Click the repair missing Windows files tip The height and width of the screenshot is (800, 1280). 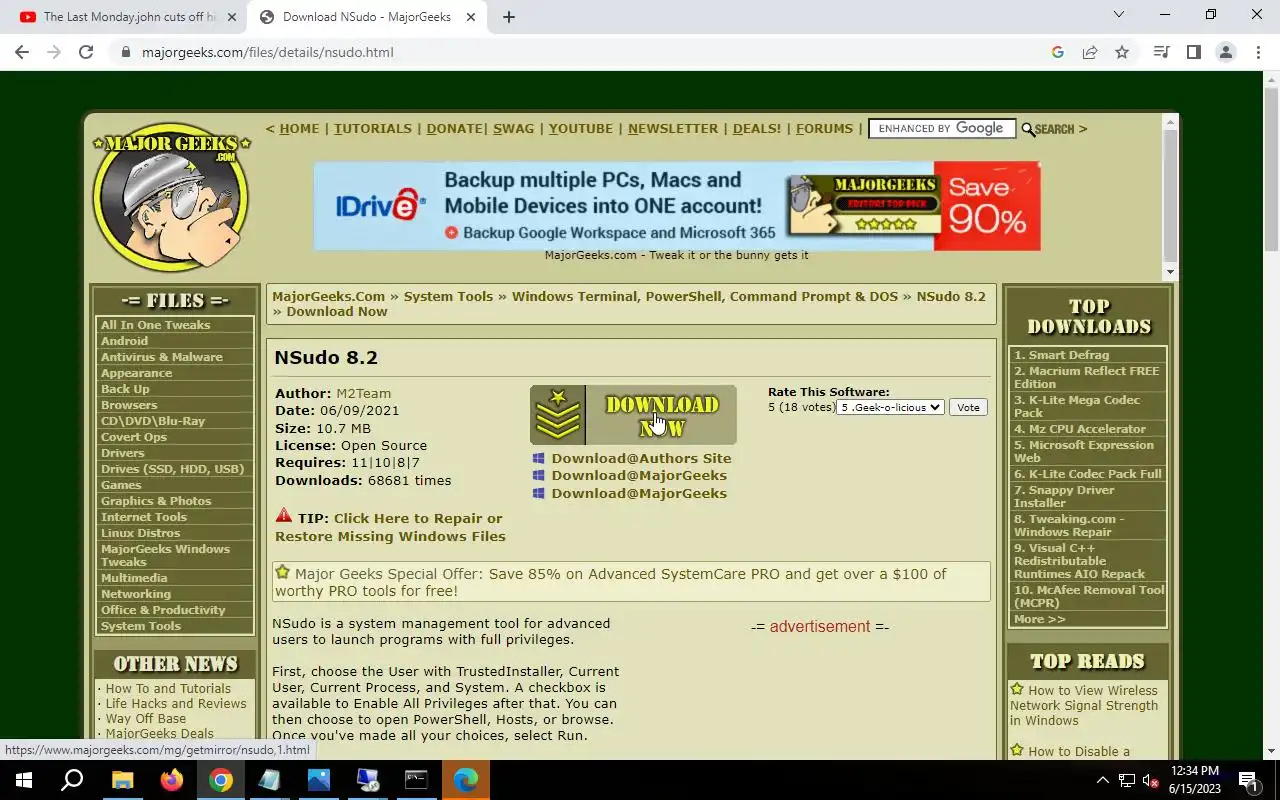(x=390, y=527)
